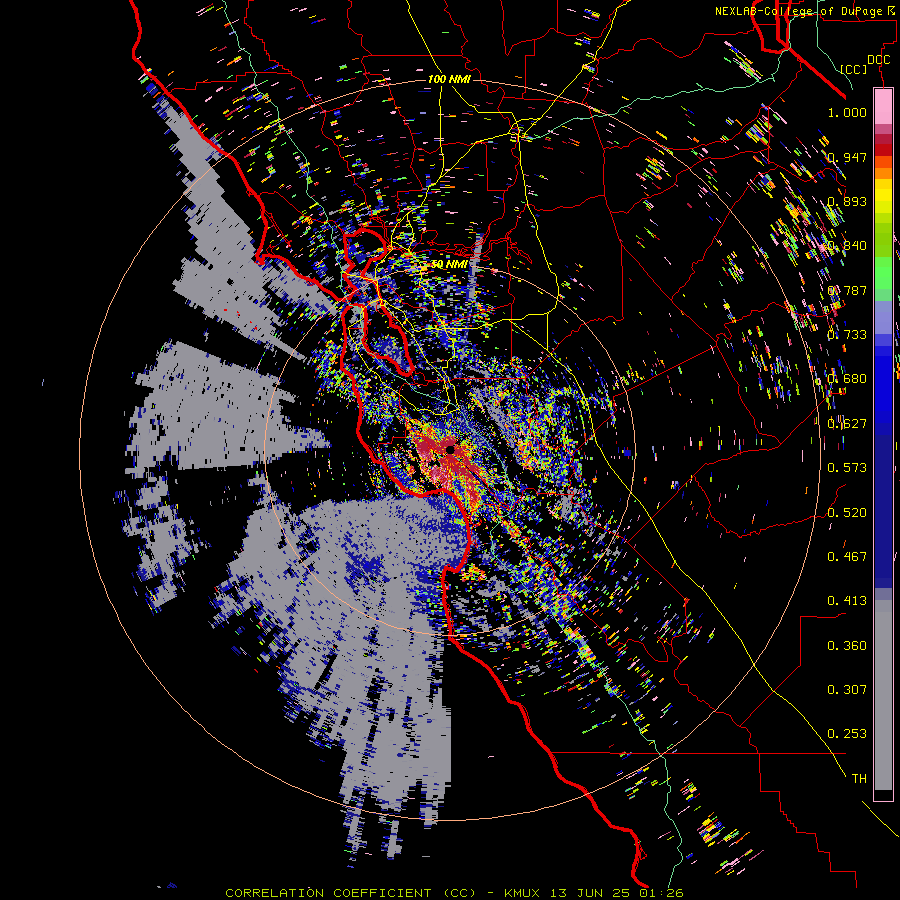
Task: Click the 0.467 legend value
Action: click(x=847, y=556)
